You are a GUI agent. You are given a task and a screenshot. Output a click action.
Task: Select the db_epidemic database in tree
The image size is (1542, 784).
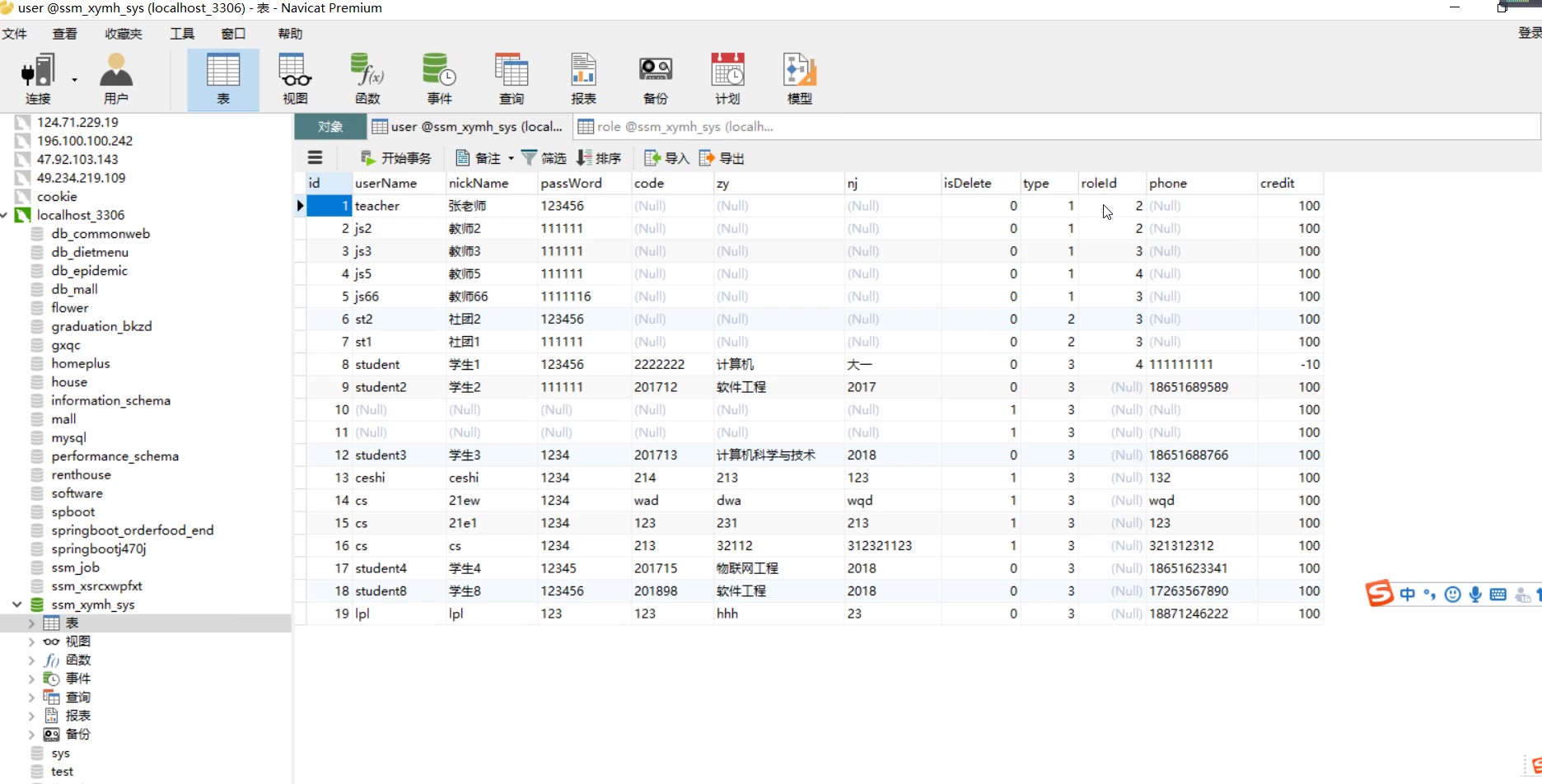pos(89,271)
